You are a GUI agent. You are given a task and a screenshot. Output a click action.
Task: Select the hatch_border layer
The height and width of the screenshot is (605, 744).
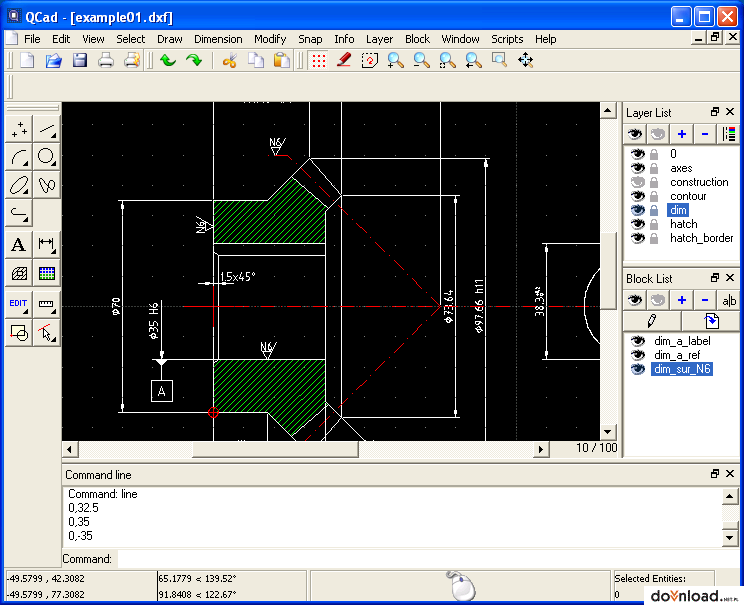[x=701, y=238]
